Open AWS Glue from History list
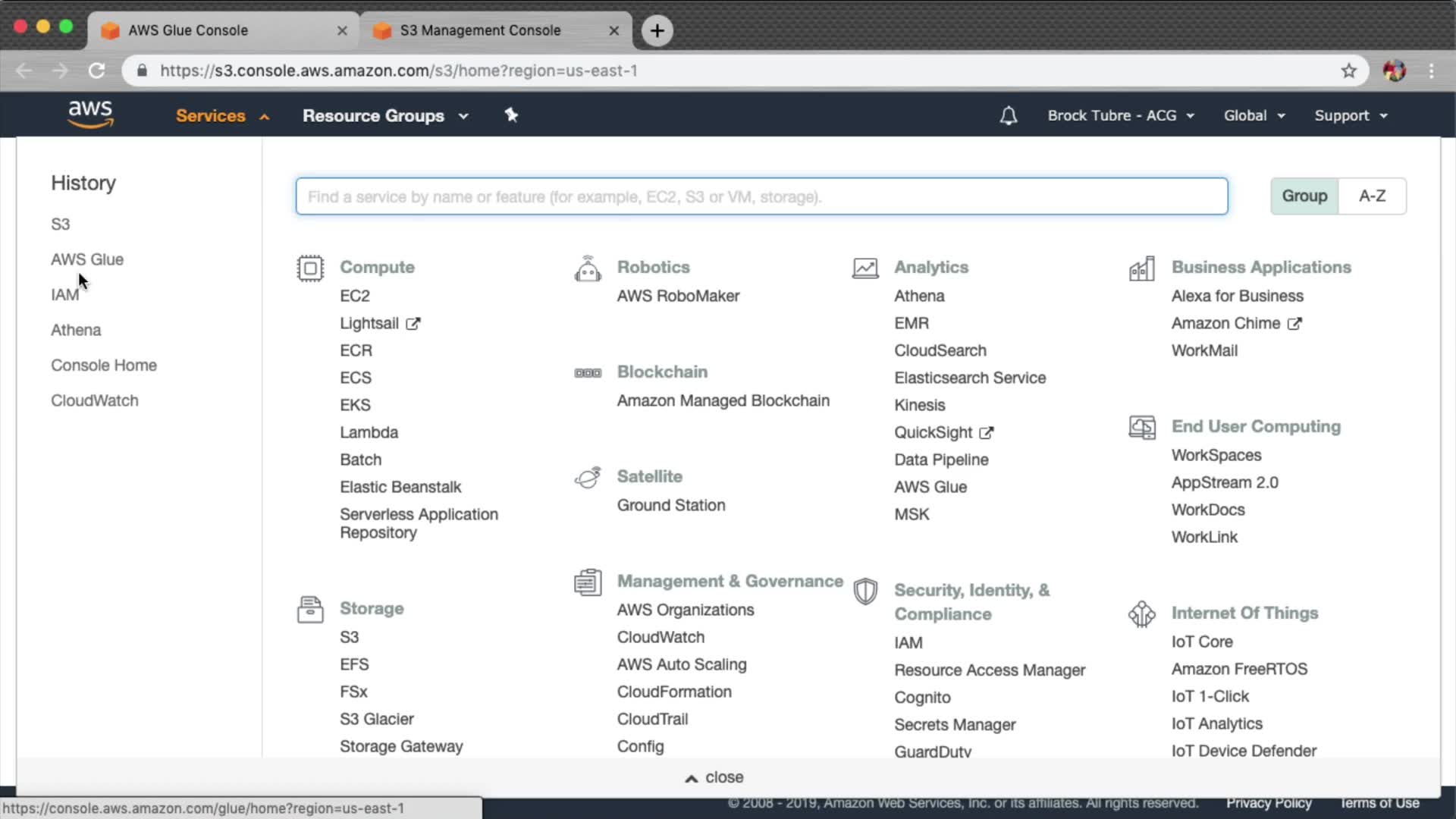The height and width of the screenshot is (819, 1456). 87,259
